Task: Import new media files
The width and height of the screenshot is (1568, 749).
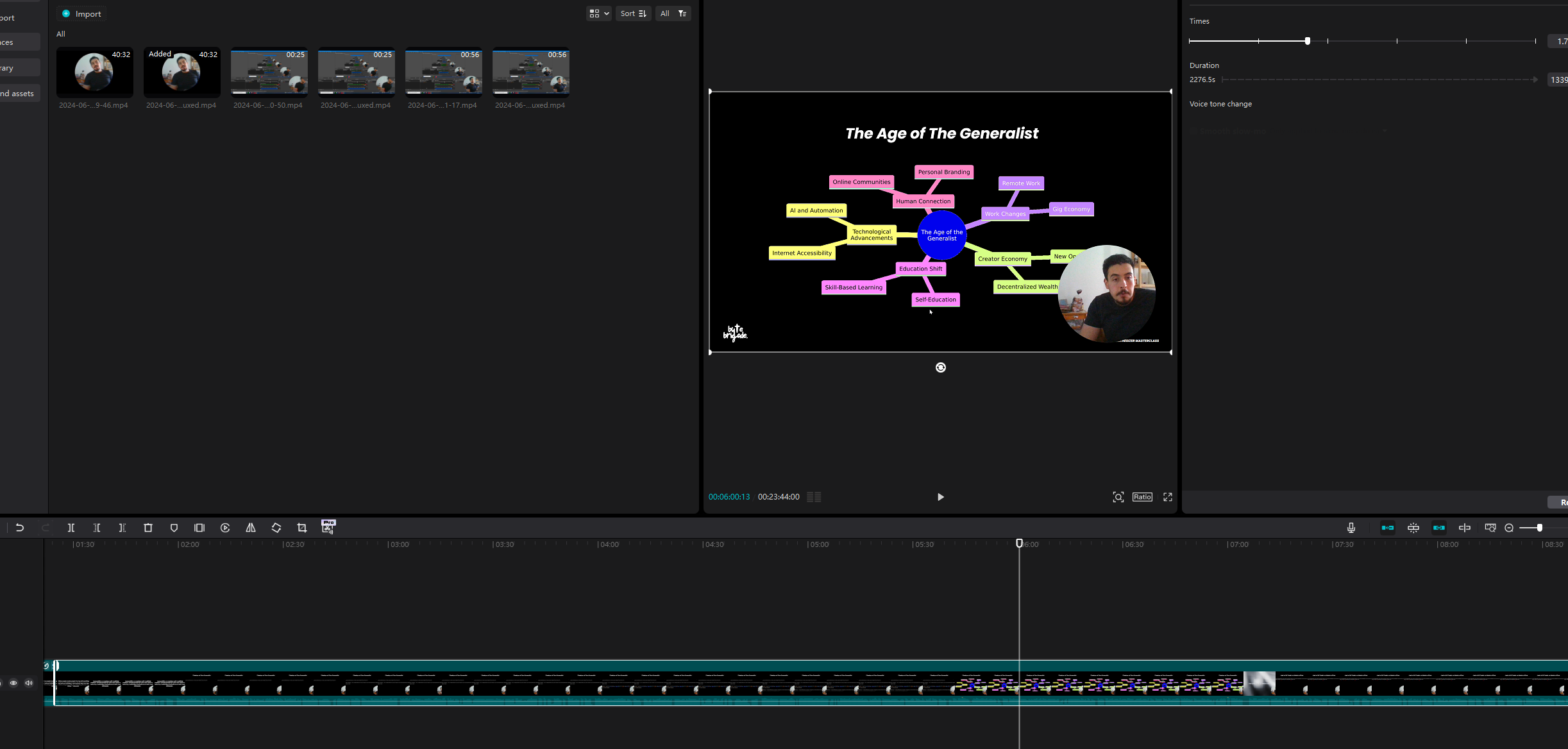Action: [x=81, y=13]
